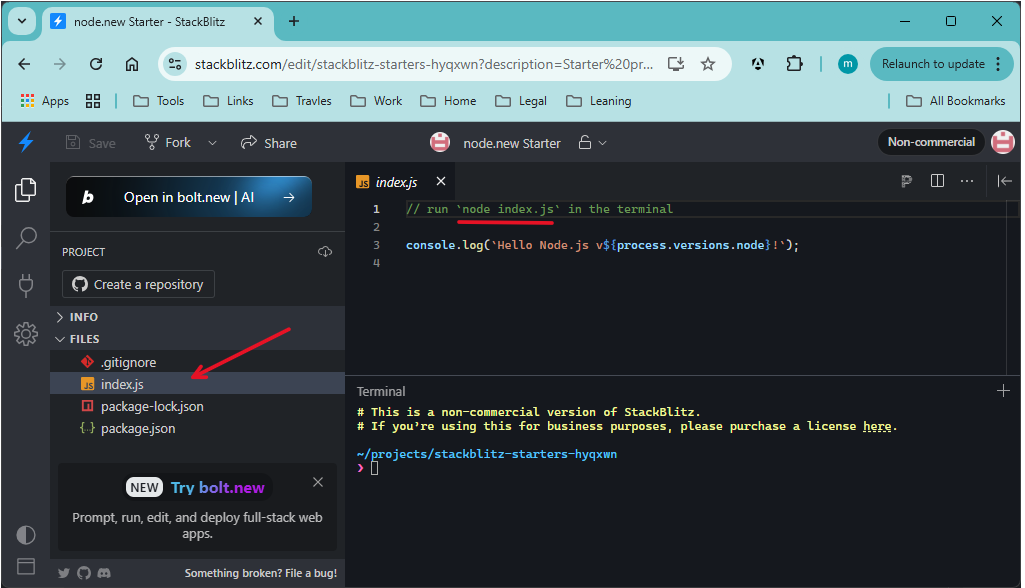This screenshot has width=1025, height=588.
Task: Open the Work bookmarks folder
Action: (x=376, y=101)
